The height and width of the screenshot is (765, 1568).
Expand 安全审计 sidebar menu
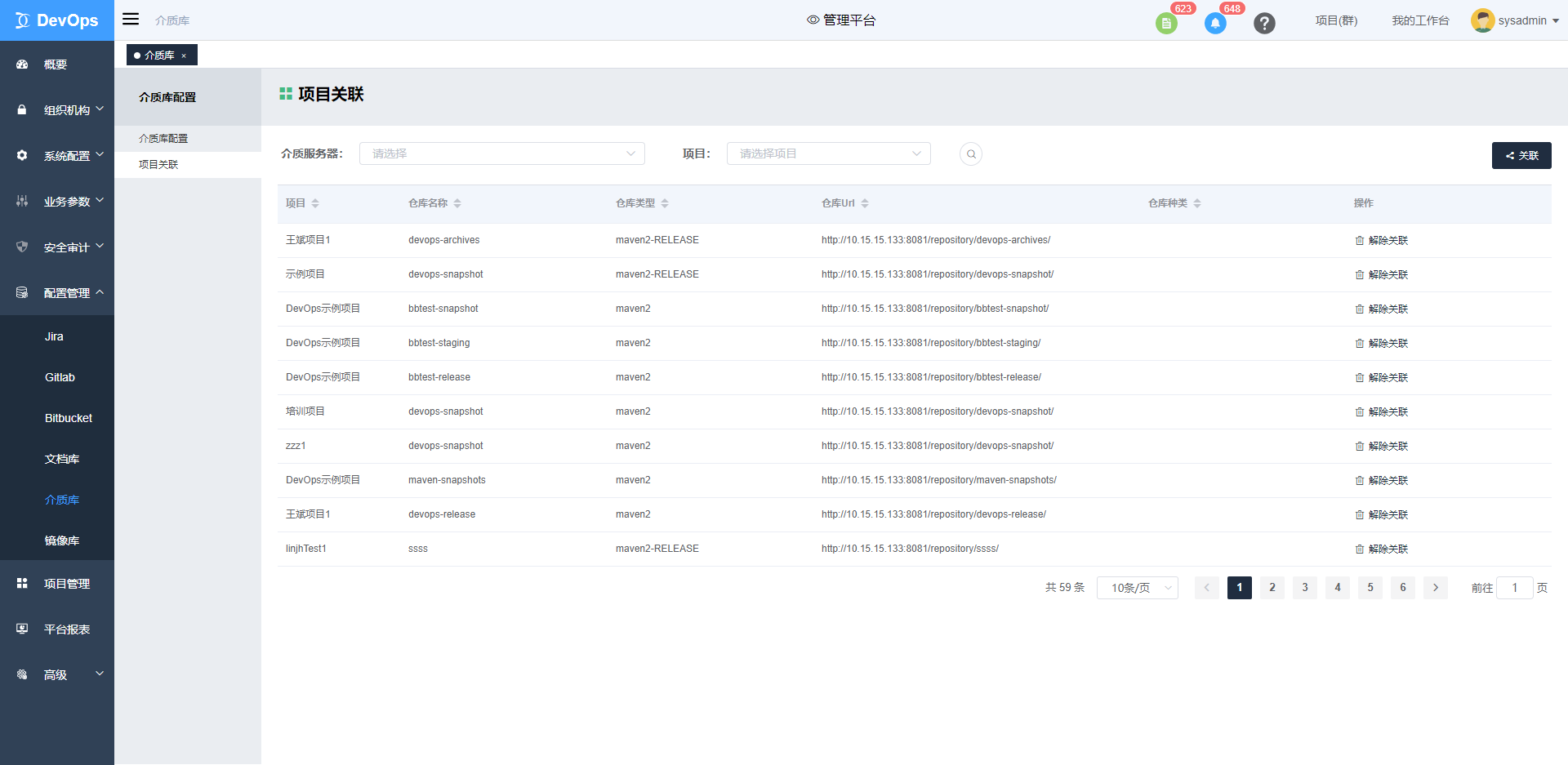click(57, 247)
